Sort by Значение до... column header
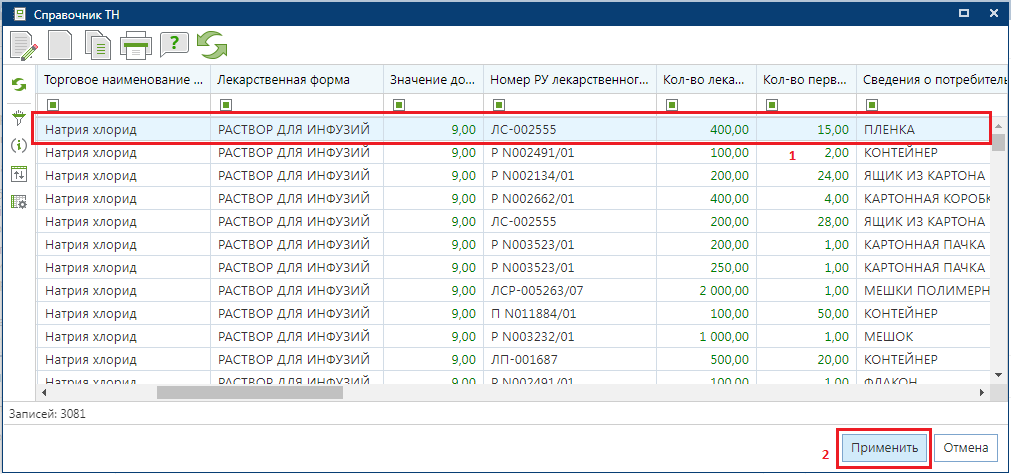Image resolution: width=1011 pixels, height=474 pixels. pos(433,80)
